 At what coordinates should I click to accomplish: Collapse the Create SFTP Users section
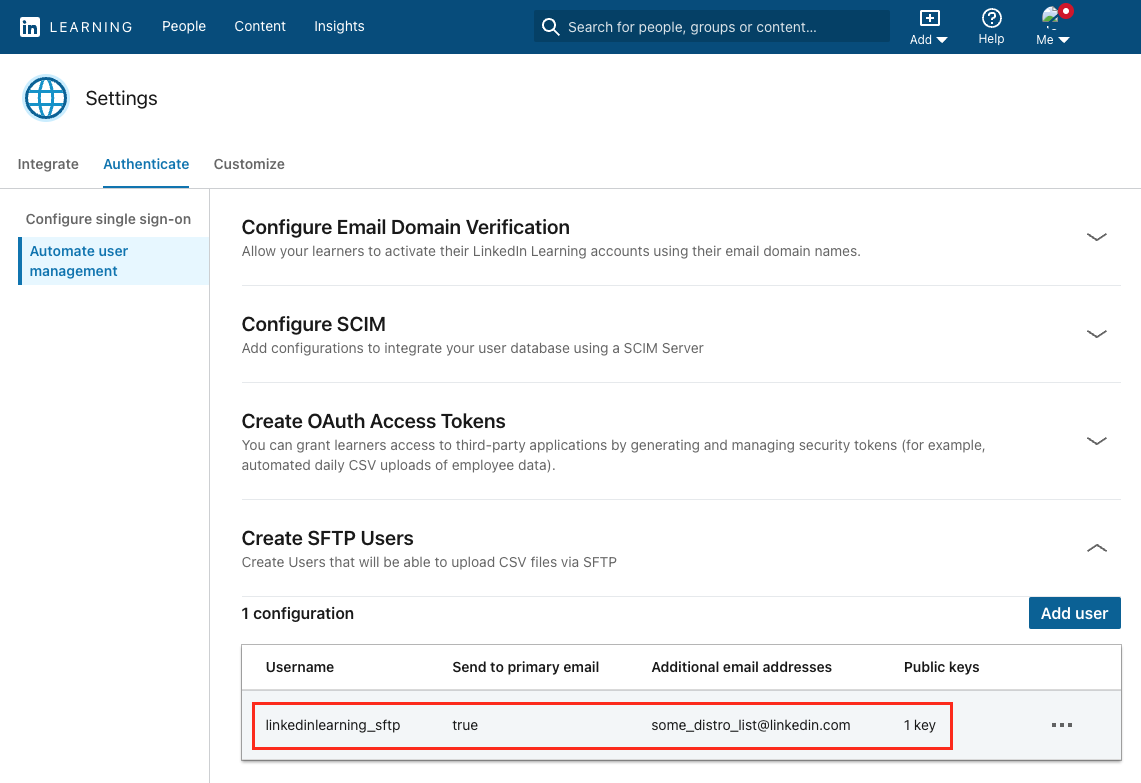point(1096,548)
